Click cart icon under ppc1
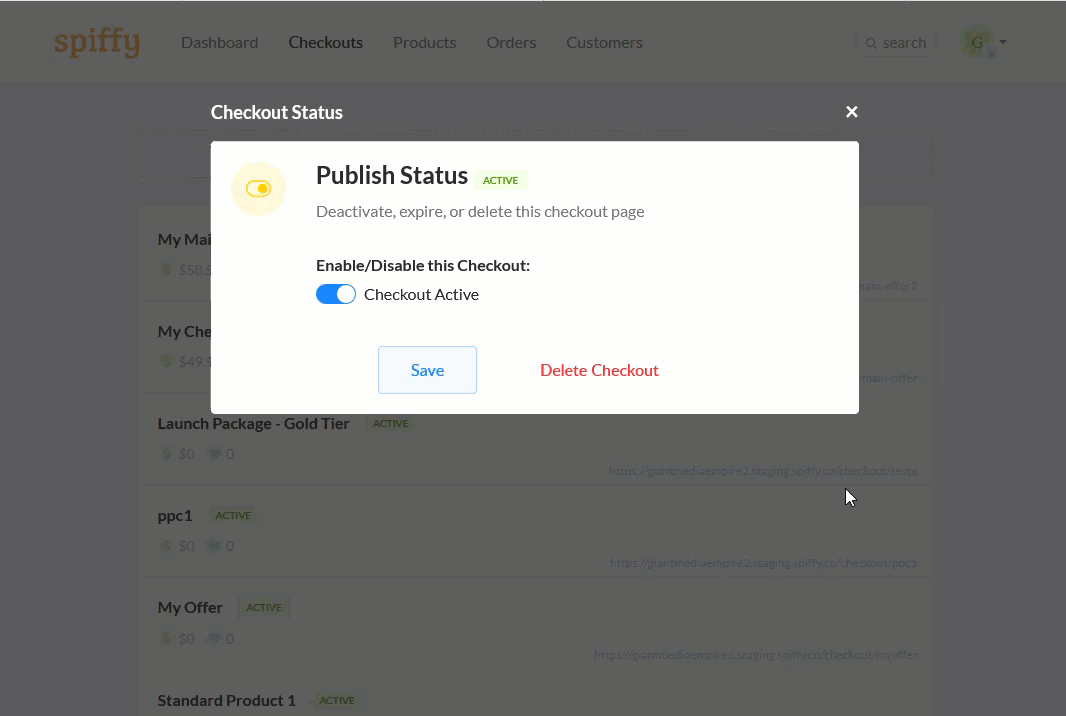The height and width of the screenshot is (716, 1066). tap(214, 545)
